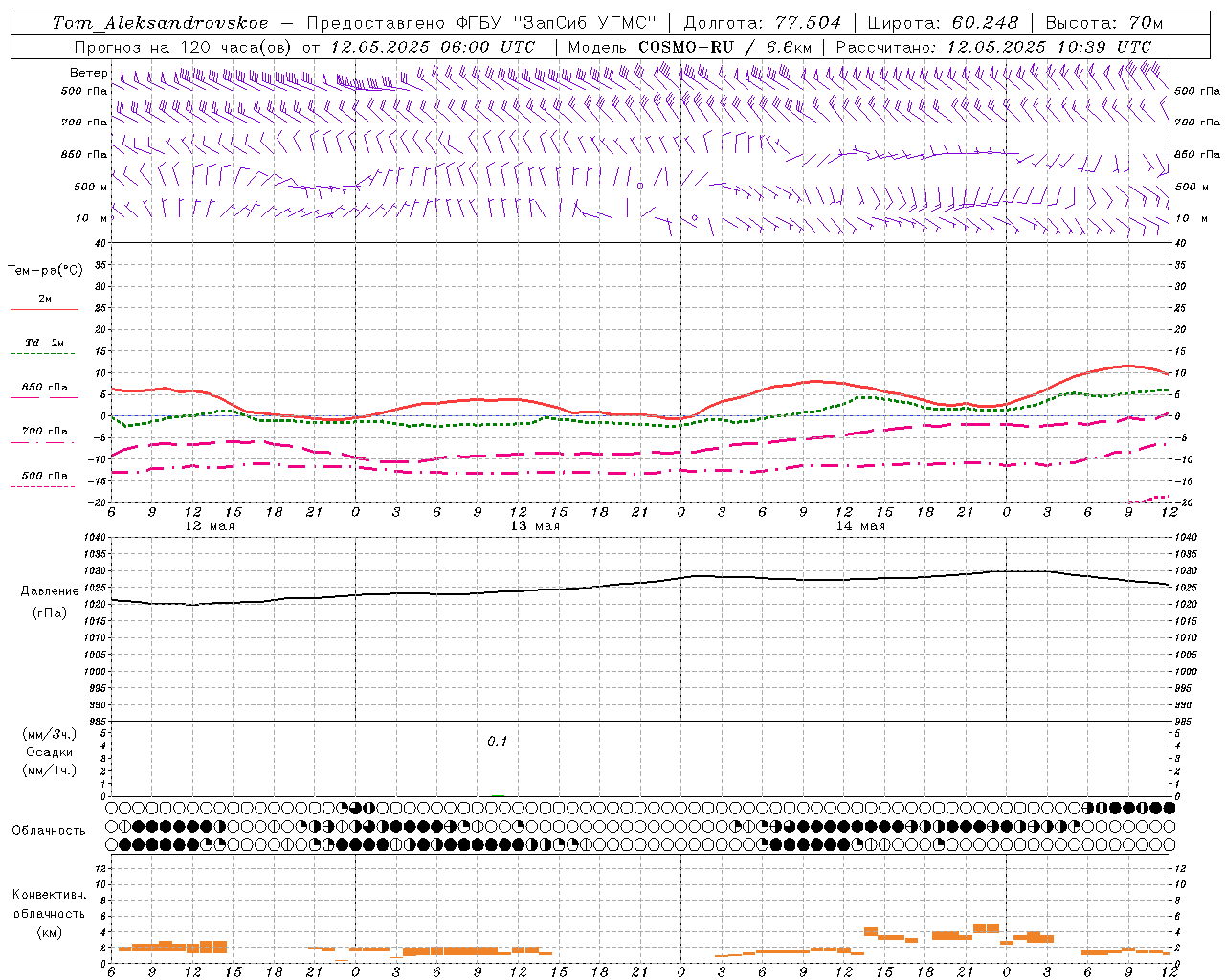The width and height of the screenshot is (1225, 980).
Task: Click the black pressure curve line
Action: (x=641, y=583)
